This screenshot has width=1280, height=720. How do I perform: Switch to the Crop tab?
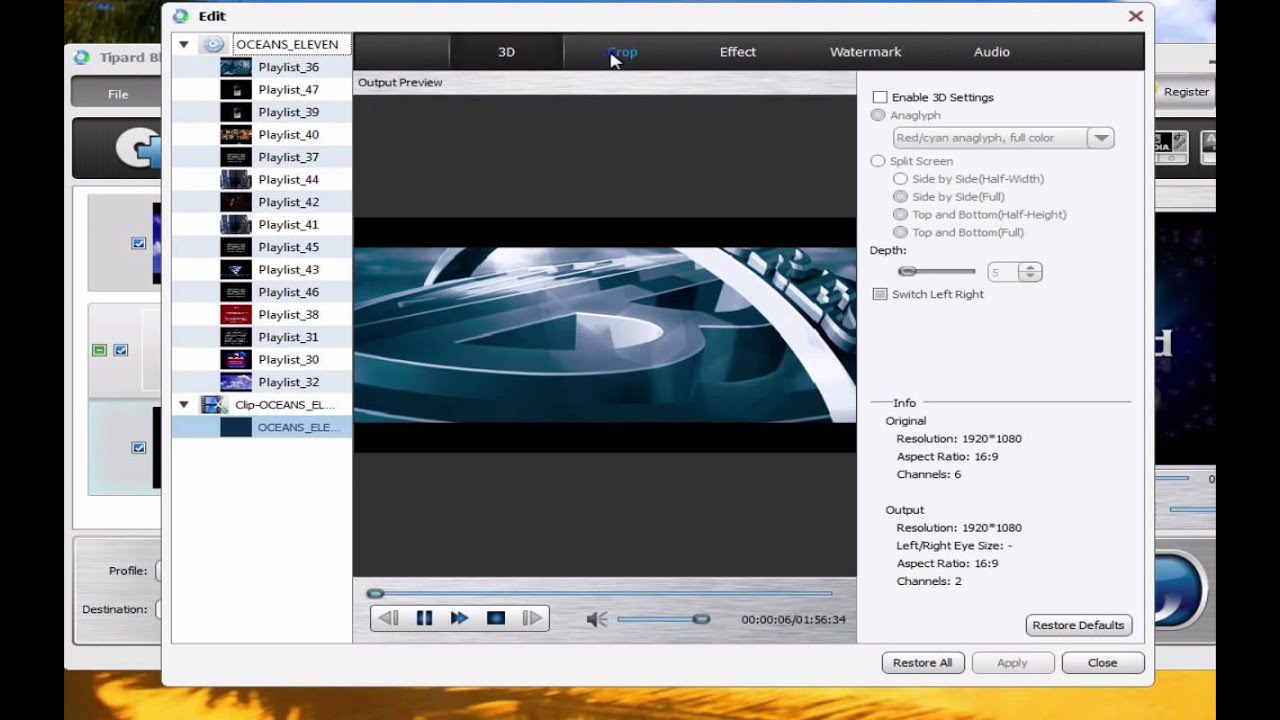tap(622, 52)
